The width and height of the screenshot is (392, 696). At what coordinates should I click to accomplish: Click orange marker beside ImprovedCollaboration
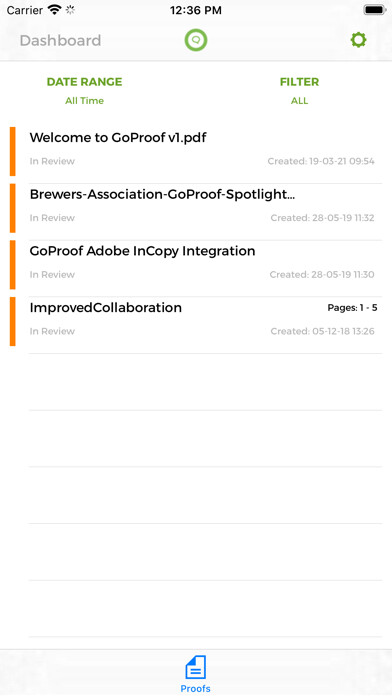pyautogui.click(x=12, y=321)
